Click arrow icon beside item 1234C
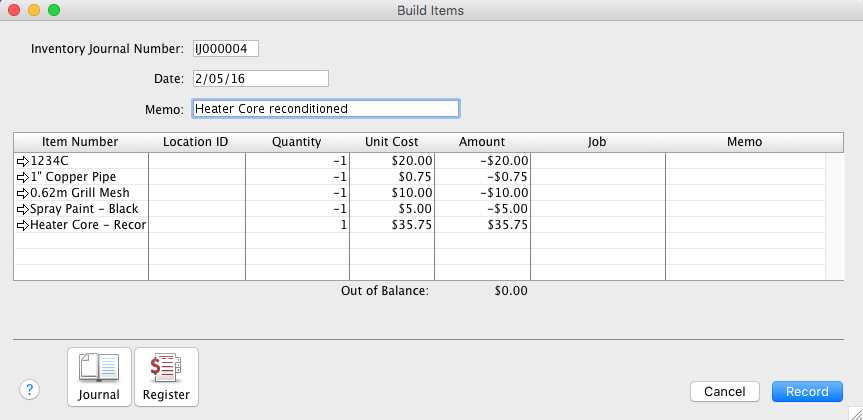The width and height of the screenshot is (863, 420). pyautogui.click(x=23, y=160)
